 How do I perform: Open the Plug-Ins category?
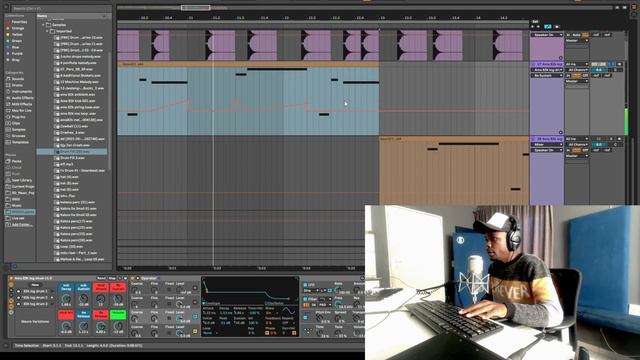(x=16, y=117)
